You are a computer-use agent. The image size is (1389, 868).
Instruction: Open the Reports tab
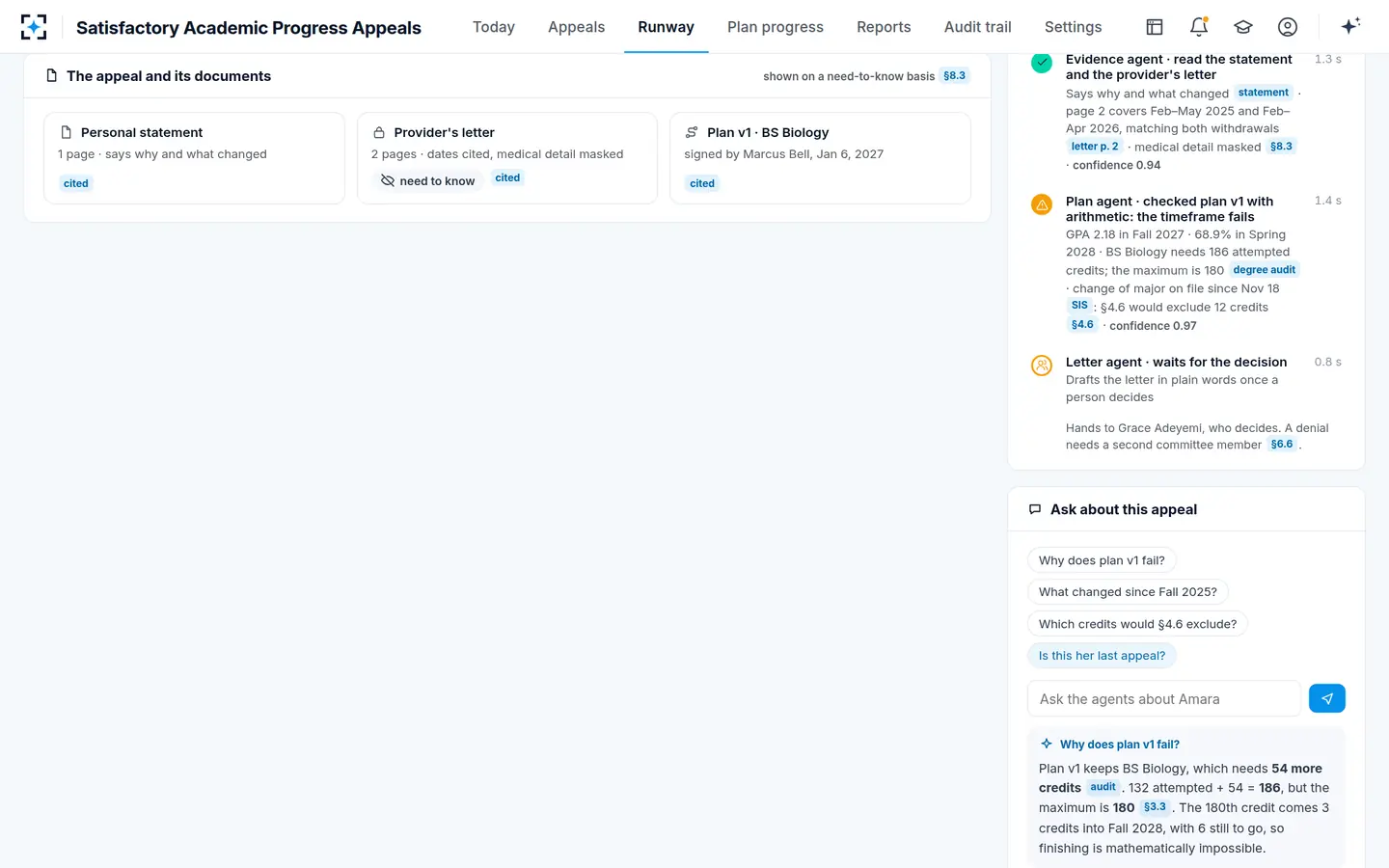click(x=884, y=27)
